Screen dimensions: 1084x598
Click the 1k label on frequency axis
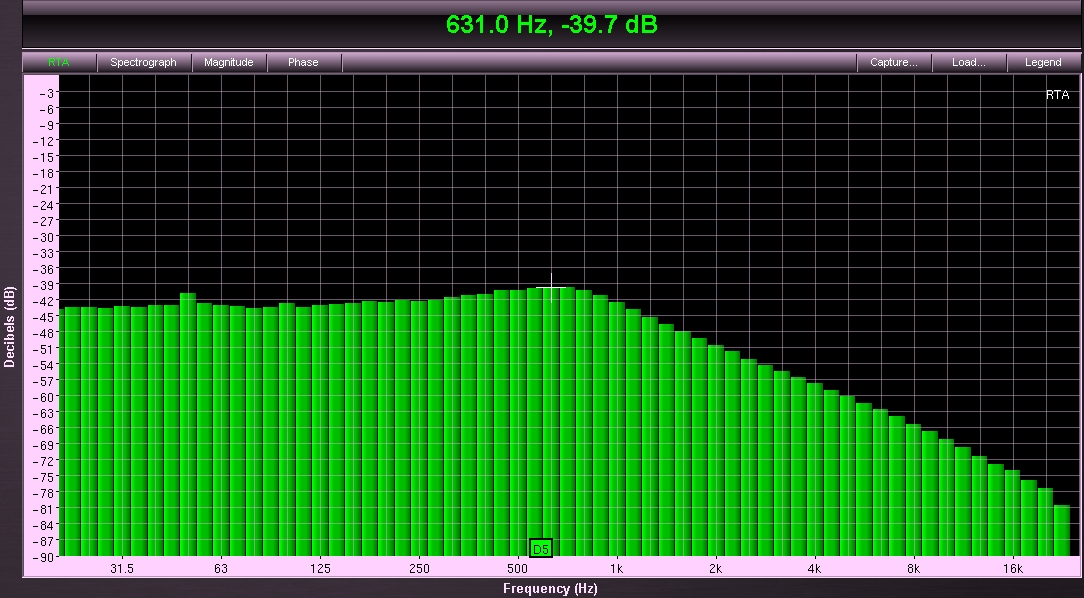pyautogui.click(x=616, y=569)
